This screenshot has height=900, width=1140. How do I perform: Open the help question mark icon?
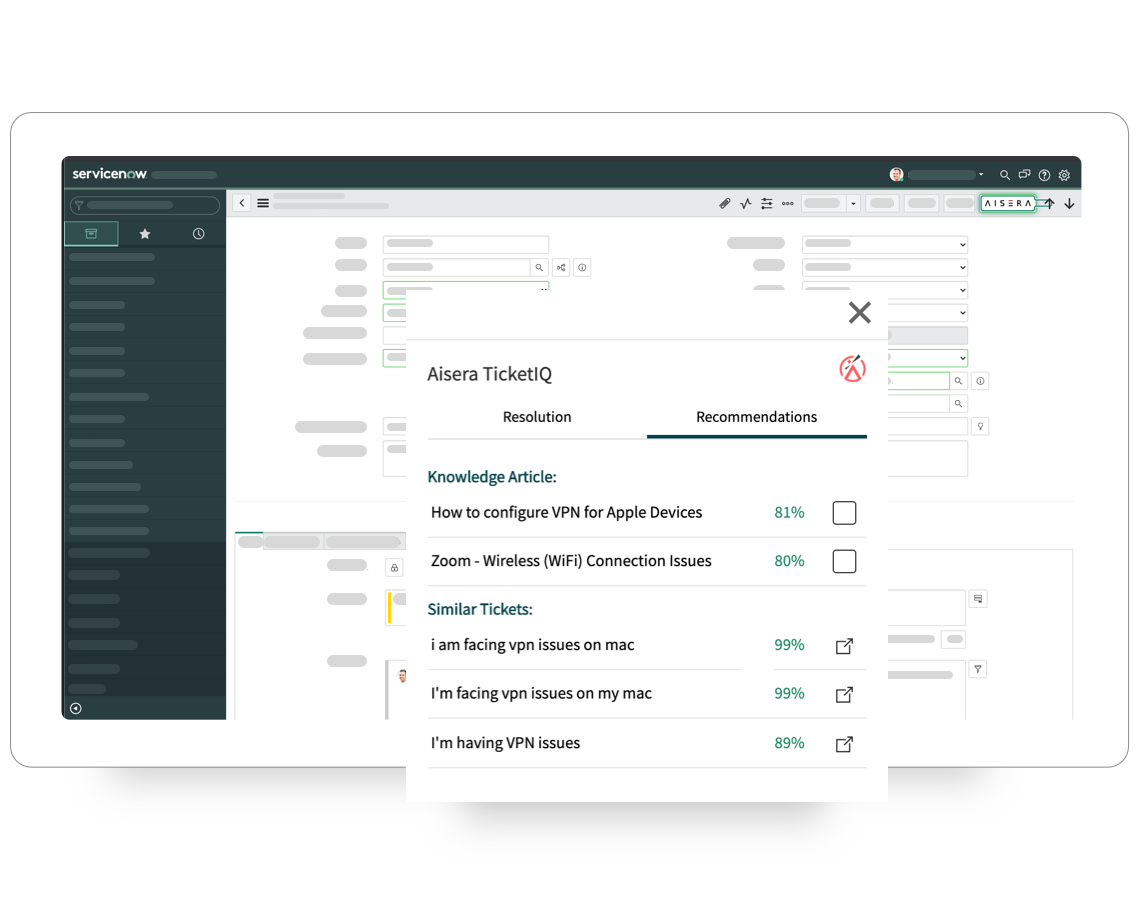point(1044,174)
